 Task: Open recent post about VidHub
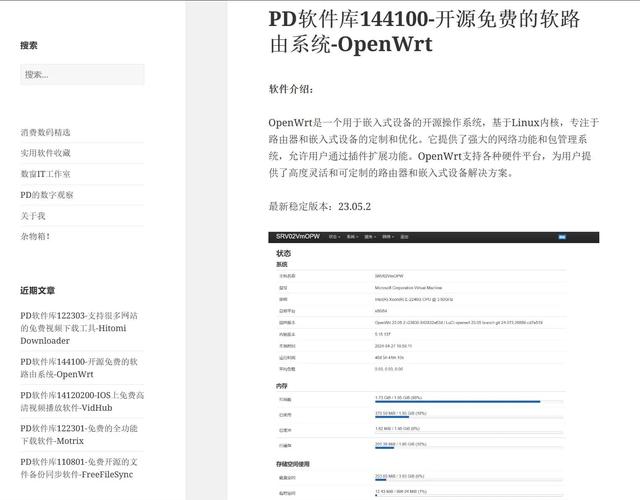tap(82, 401)
